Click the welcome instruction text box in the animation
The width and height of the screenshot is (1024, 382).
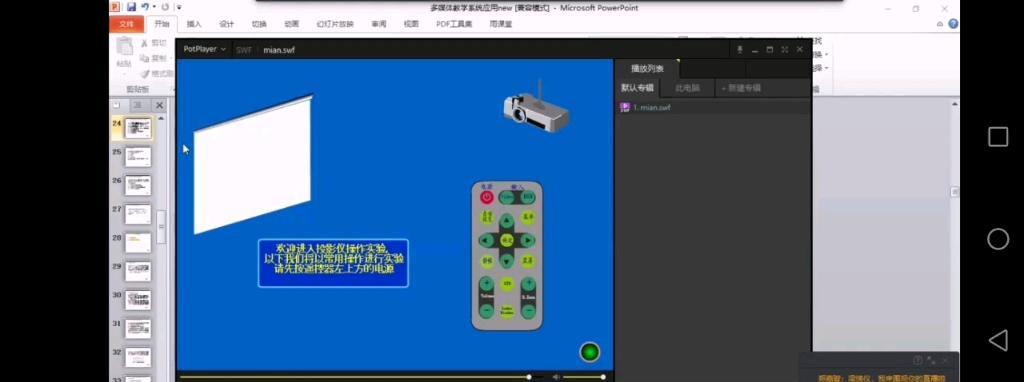pyautogui.click(x=333, y=263)
